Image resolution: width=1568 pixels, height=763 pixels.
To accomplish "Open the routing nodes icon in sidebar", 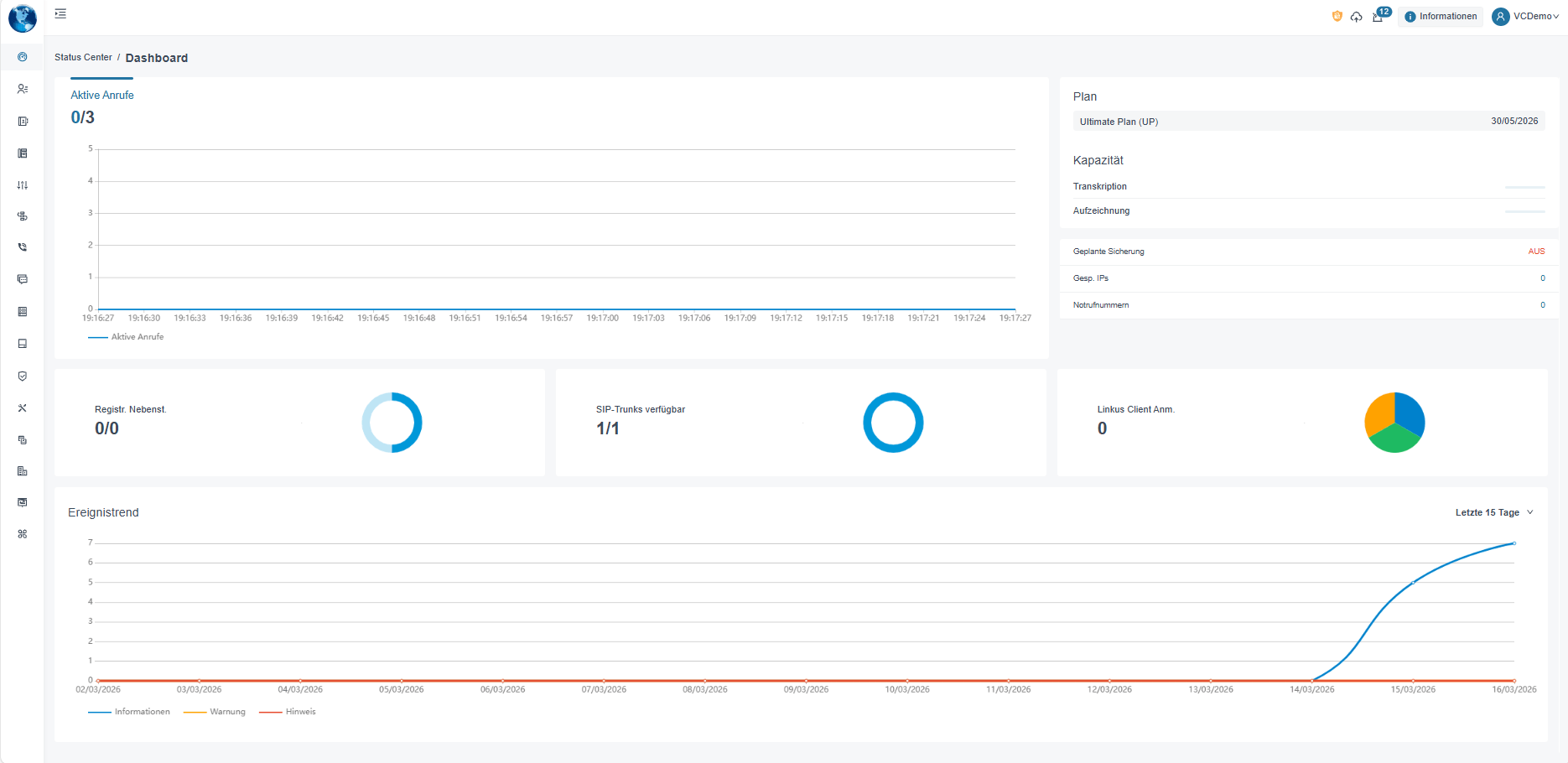I will [x=23, y=216].
